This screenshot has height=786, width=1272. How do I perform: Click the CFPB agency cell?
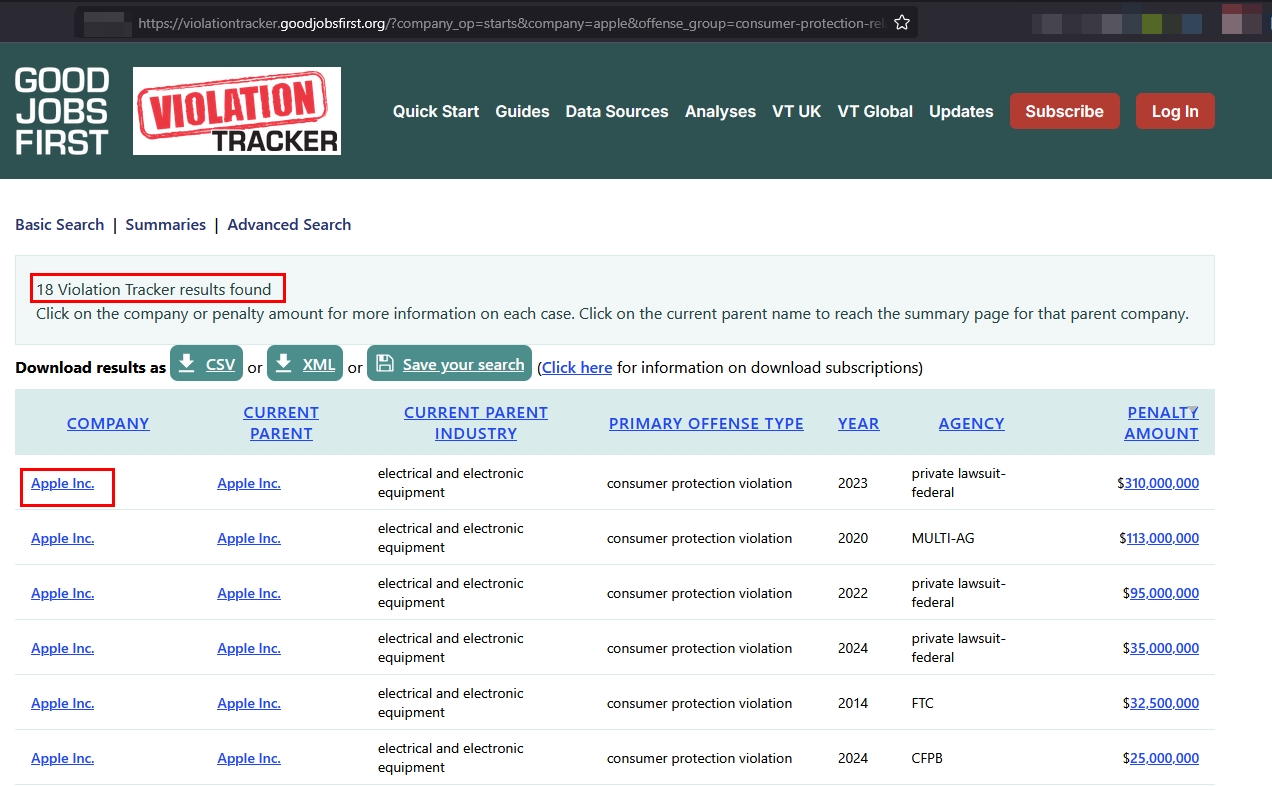click(927, 758)
